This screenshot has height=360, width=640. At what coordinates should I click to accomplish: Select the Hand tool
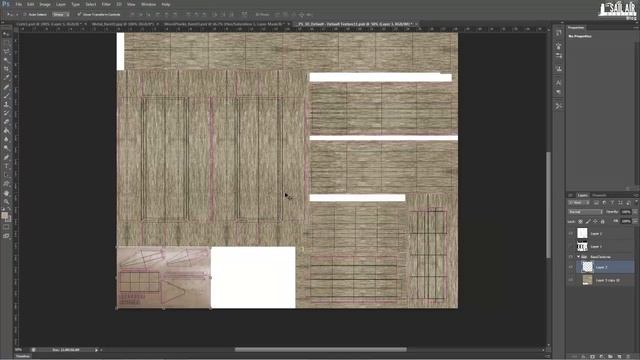click(x=6, y=193)
